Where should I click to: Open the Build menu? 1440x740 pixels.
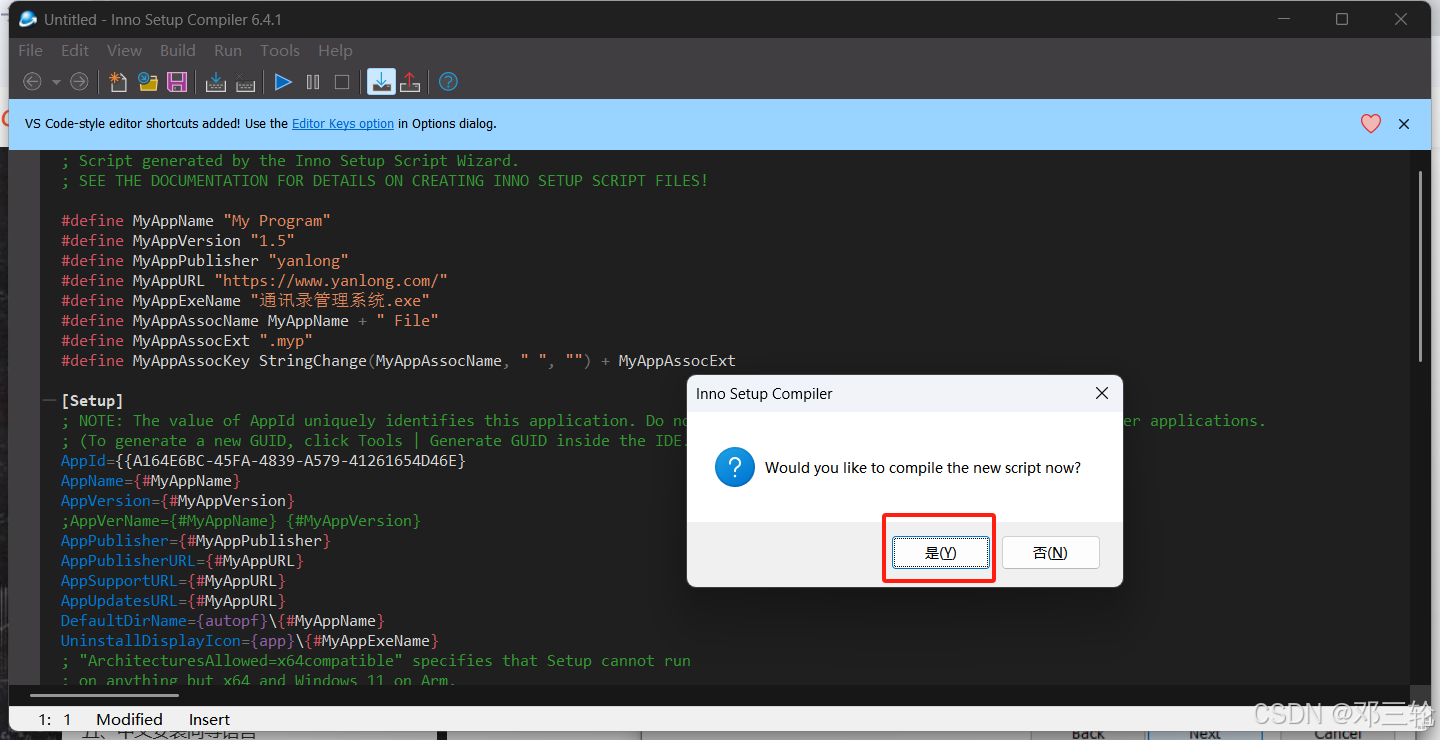click(178, 50)
